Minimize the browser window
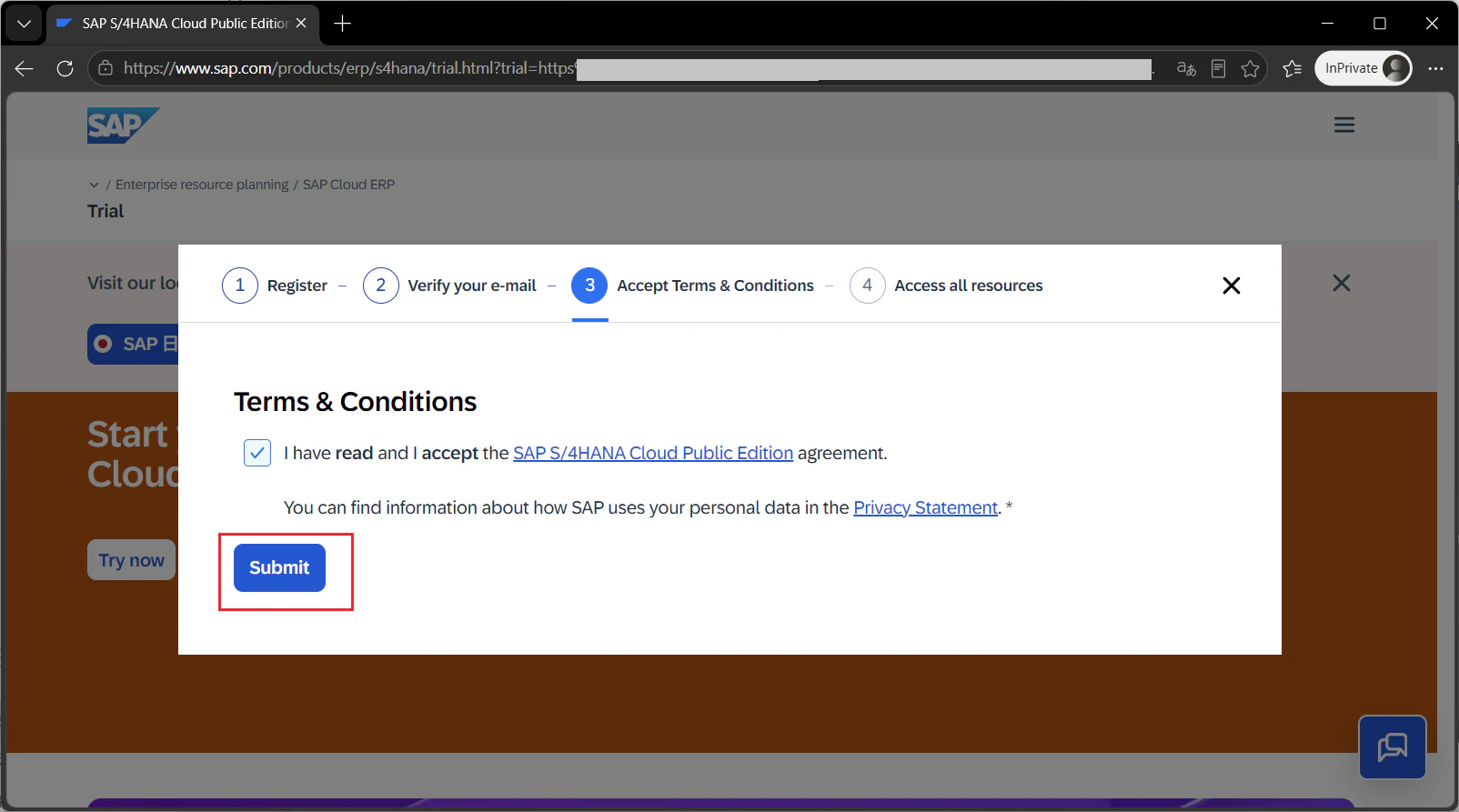The image size is (1459, 812). 1327,24
